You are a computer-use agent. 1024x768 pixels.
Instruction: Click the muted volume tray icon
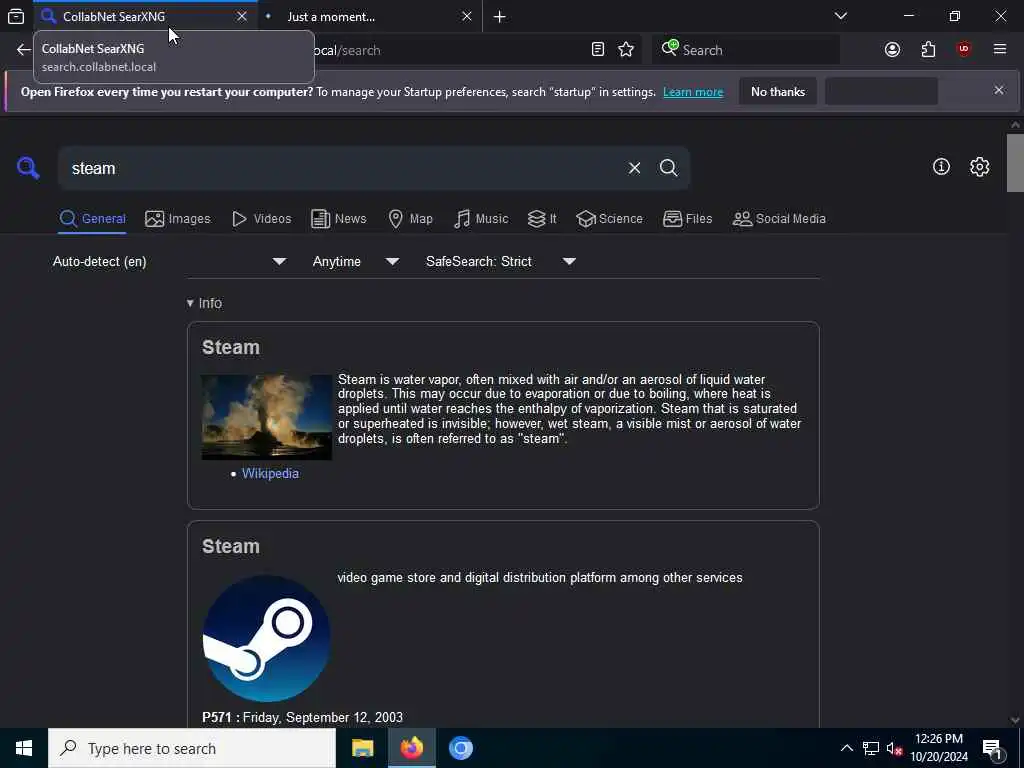(894, 748)
